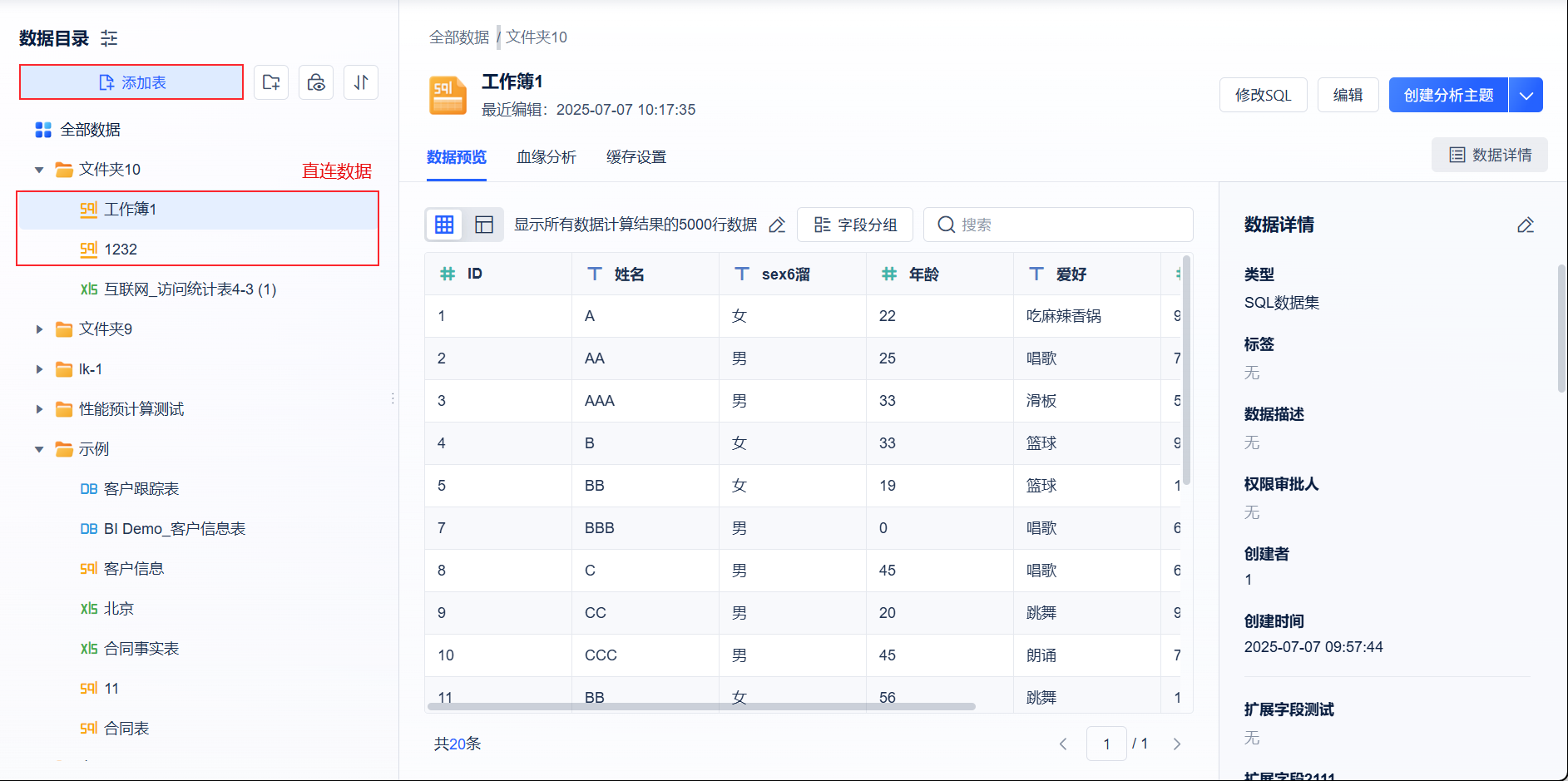The height and width of the screenshot is (781, 1568).
Task: Toggle the 数据详情 panel button
Action: [x=1489, y=155]
